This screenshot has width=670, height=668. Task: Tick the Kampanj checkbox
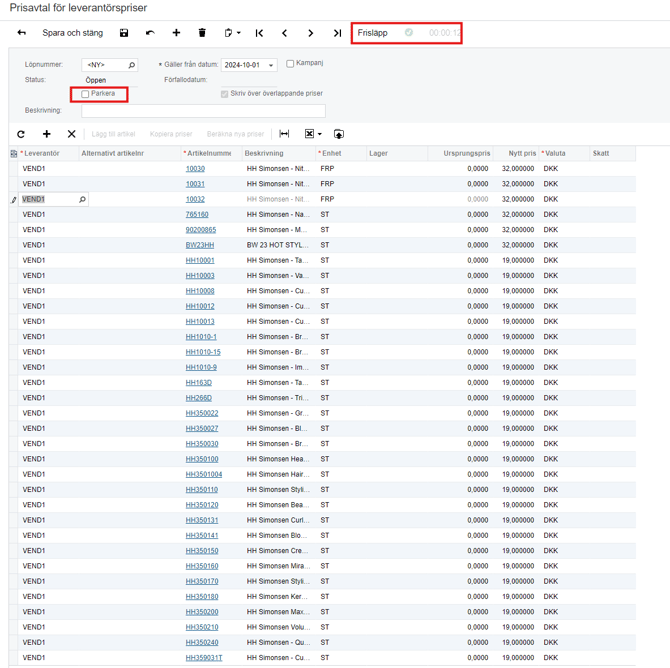[291, 64]
